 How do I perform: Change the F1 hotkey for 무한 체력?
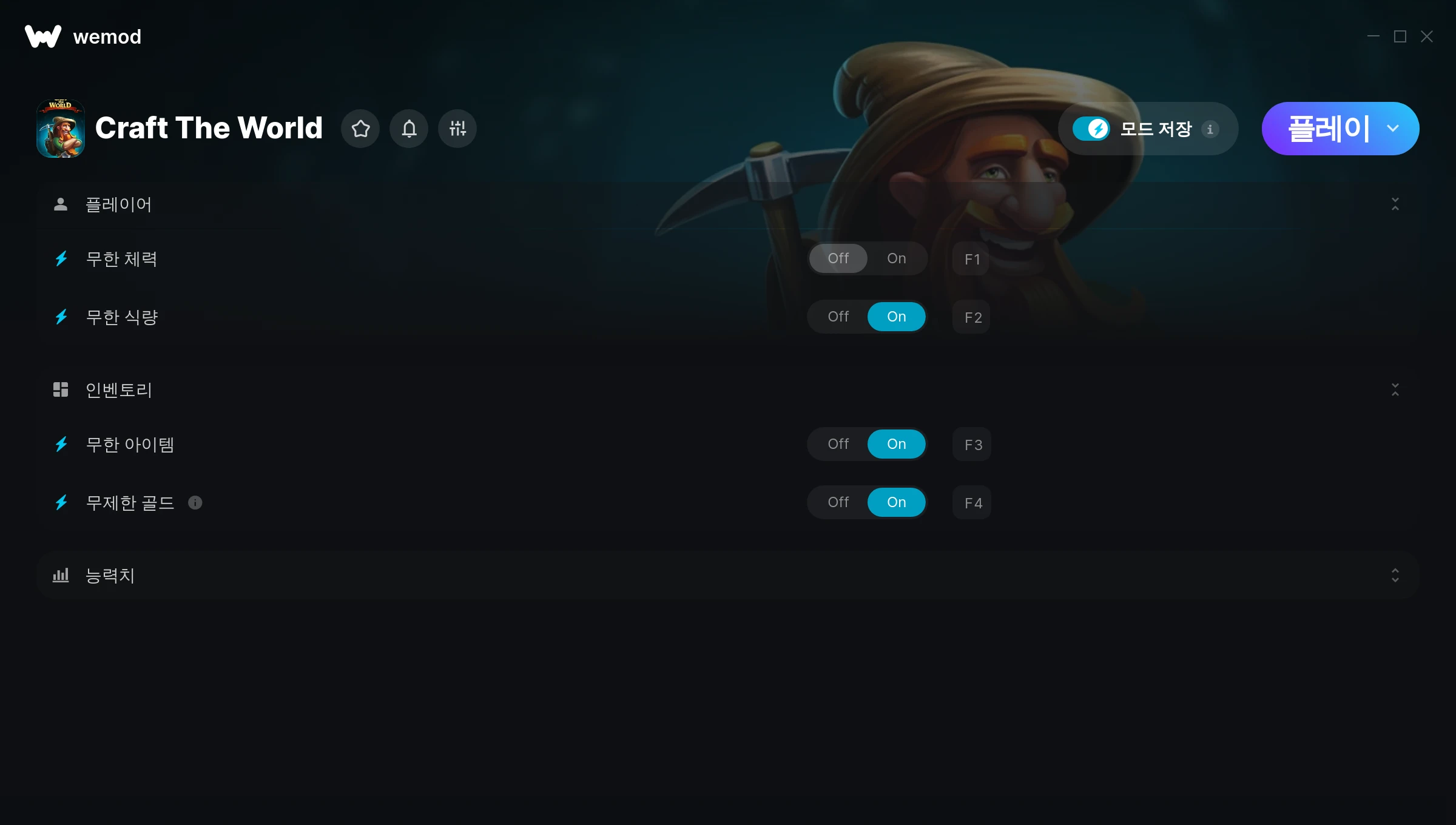pos(972,259)
